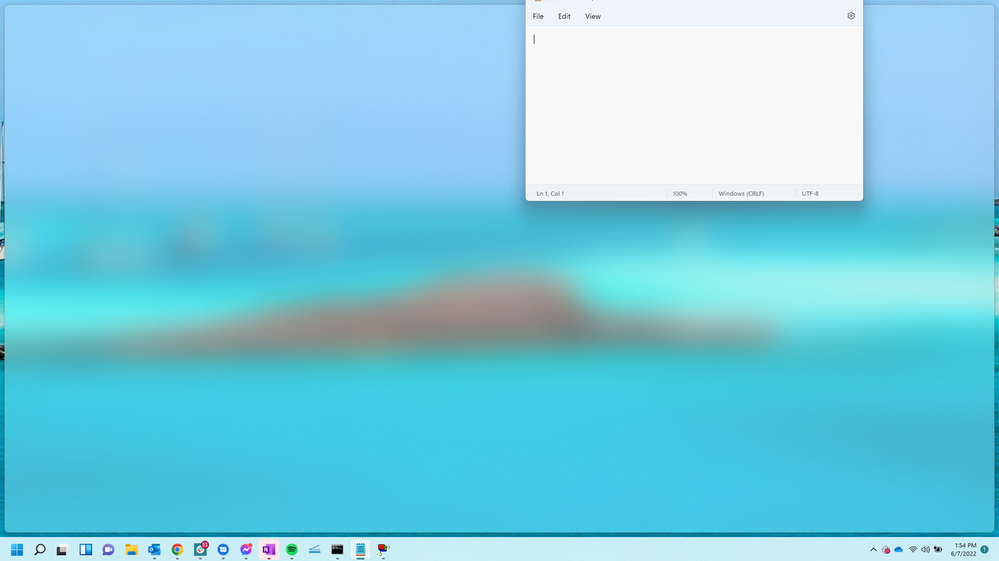The height and width of the screenshot is (561, 999).
Task: Click the 100% zoom status indicator
Action: click(680, 194)
